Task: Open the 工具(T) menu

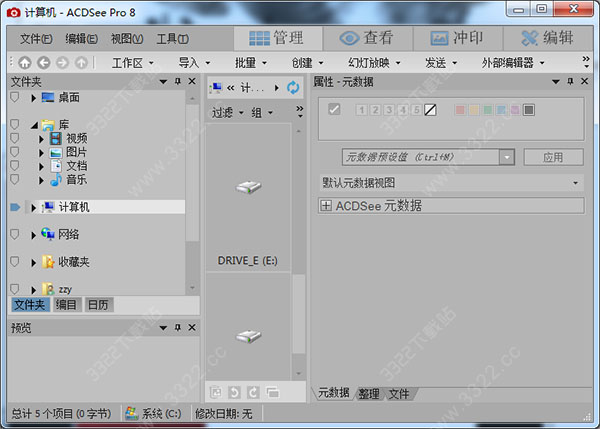Action: 173,39
